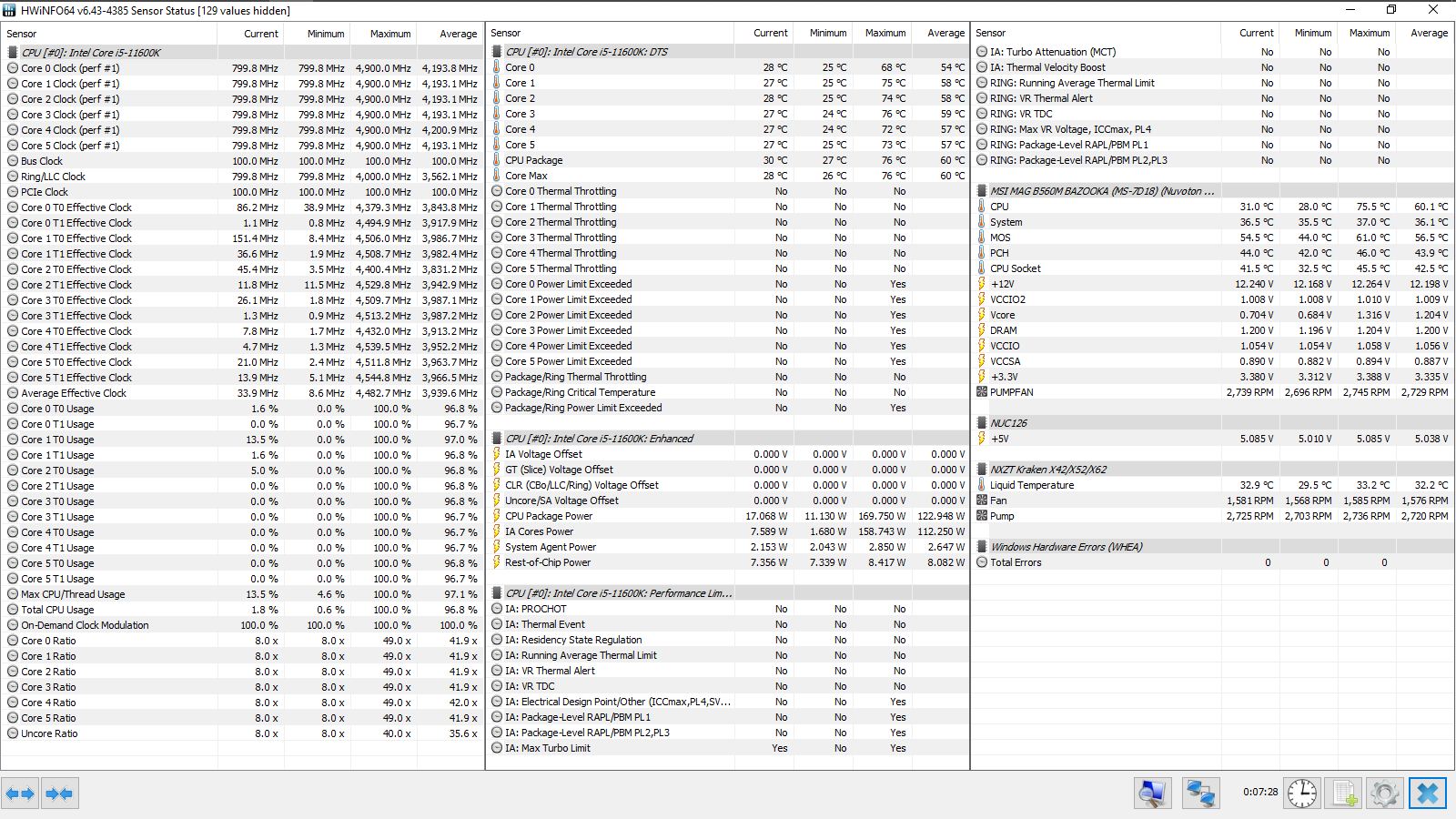Select the VCCSA voltage row

[1213, 361]
